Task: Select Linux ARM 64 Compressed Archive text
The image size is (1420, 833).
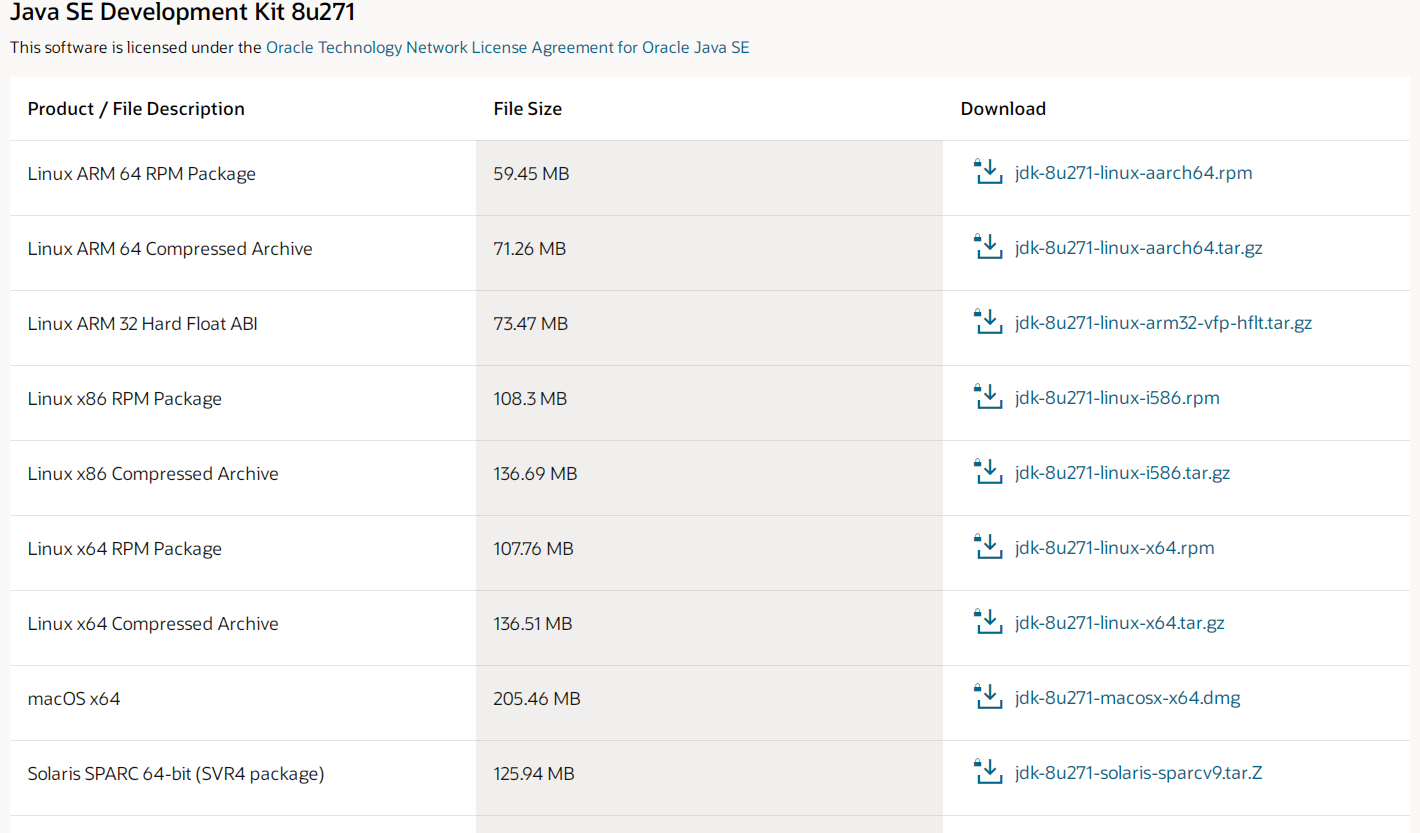Action: point(170,249)
